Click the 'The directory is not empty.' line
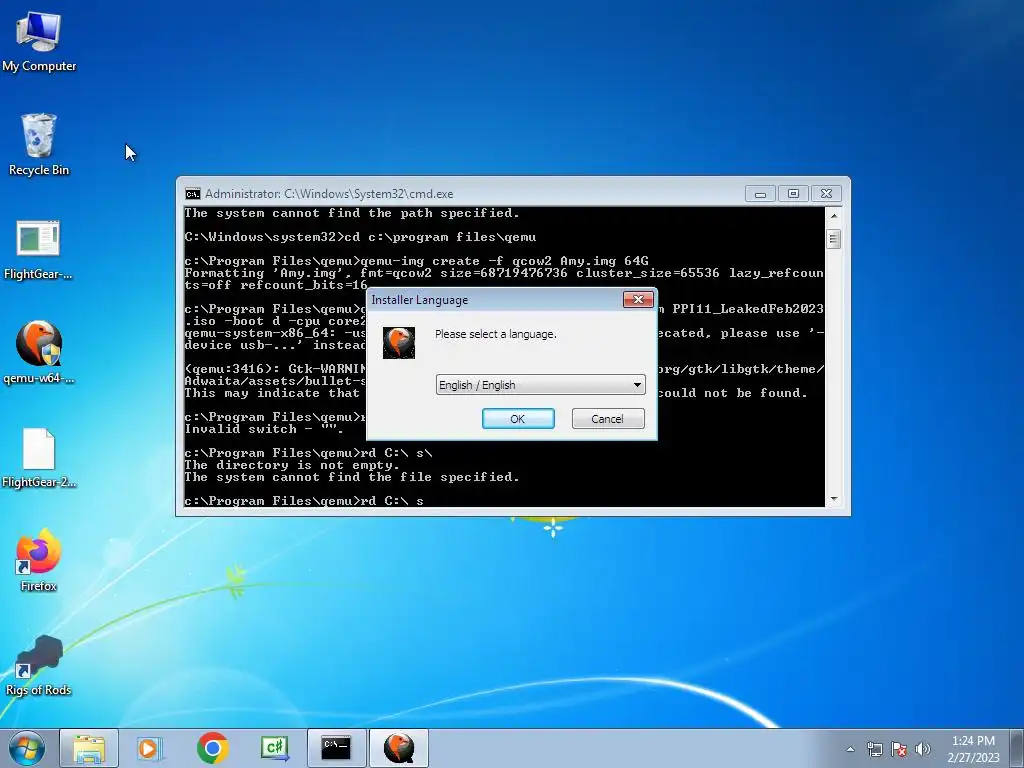This screenshot has width=1024, height=768. (x=292, y=465)
